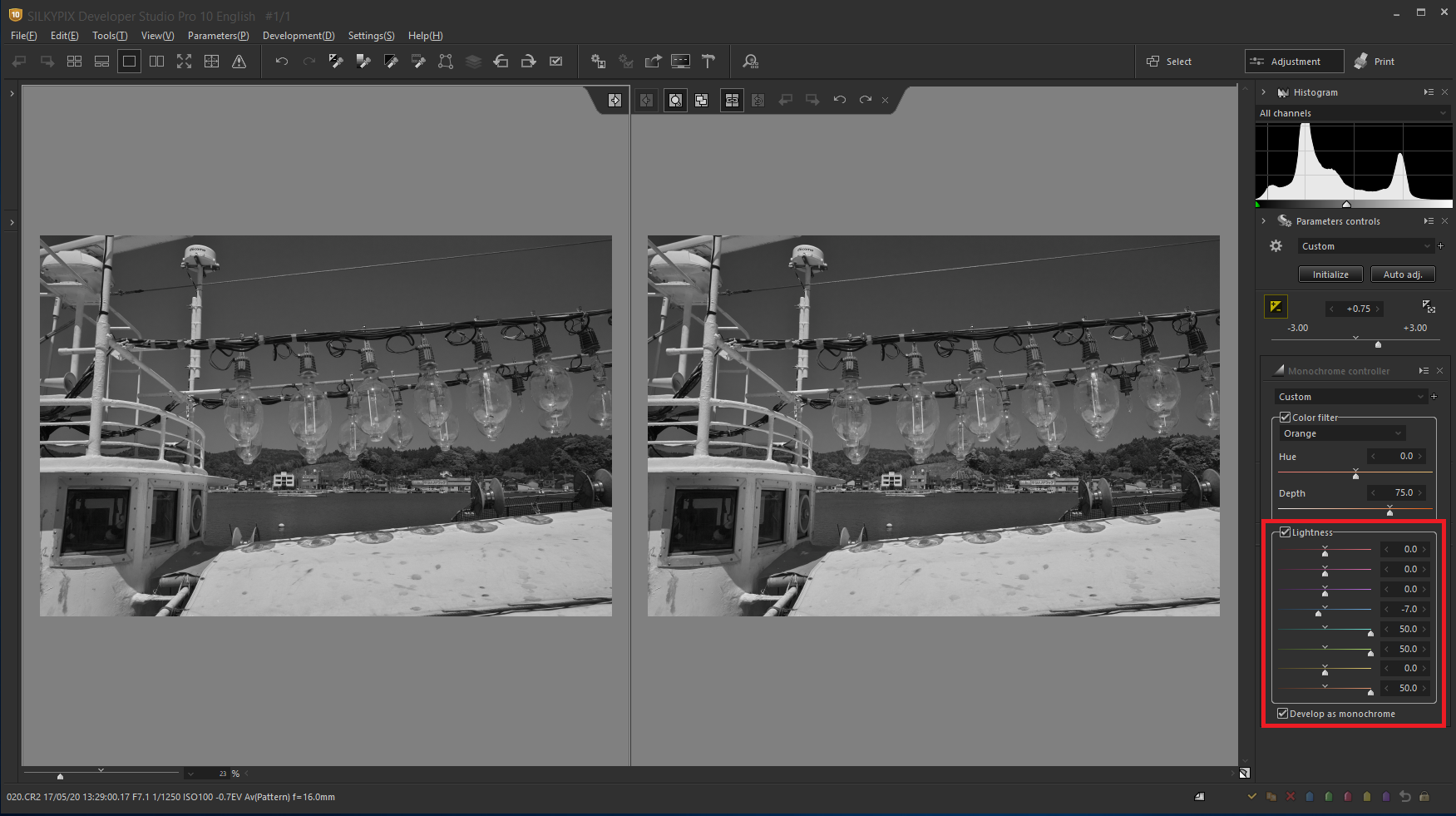Uncheck the Color filter checkbox

pos(1285,418)
